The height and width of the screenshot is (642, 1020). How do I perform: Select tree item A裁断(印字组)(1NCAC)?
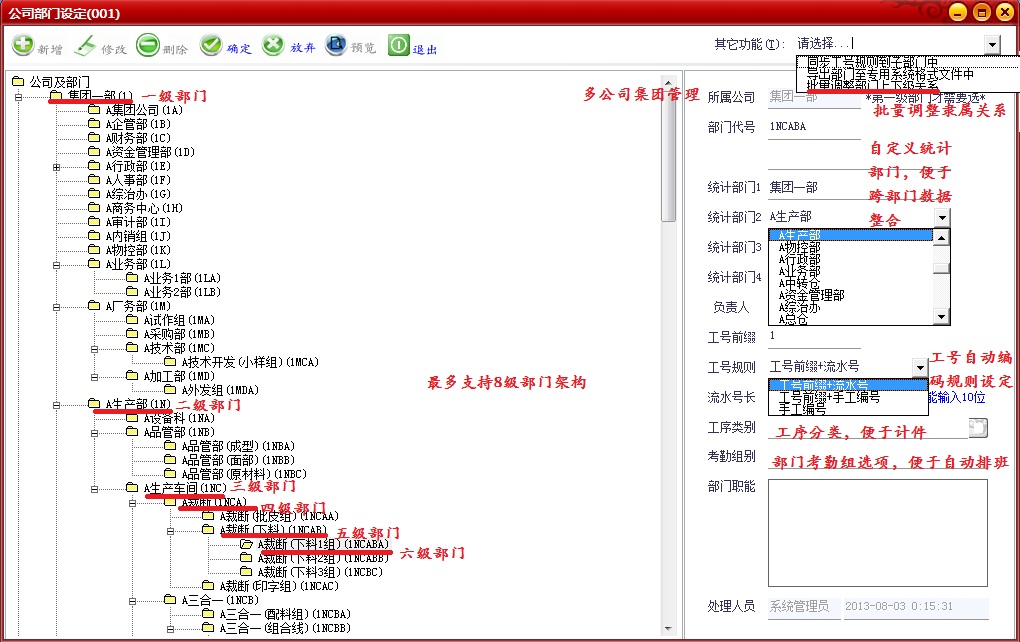(279, 585)
